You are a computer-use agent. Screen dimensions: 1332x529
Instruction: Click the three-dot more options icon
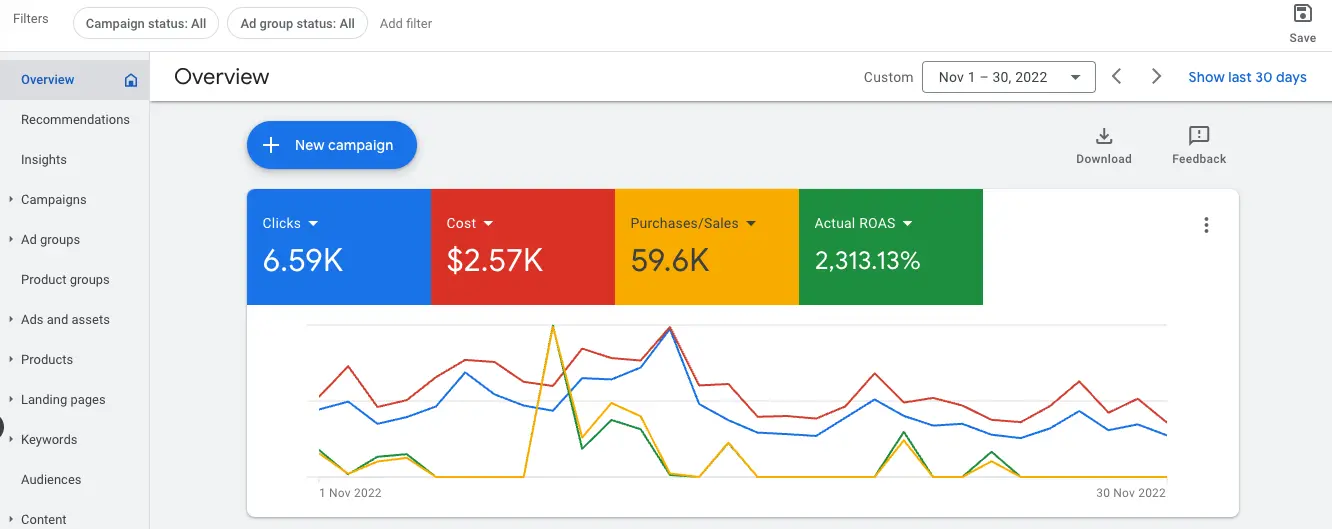coord(1206,225)
